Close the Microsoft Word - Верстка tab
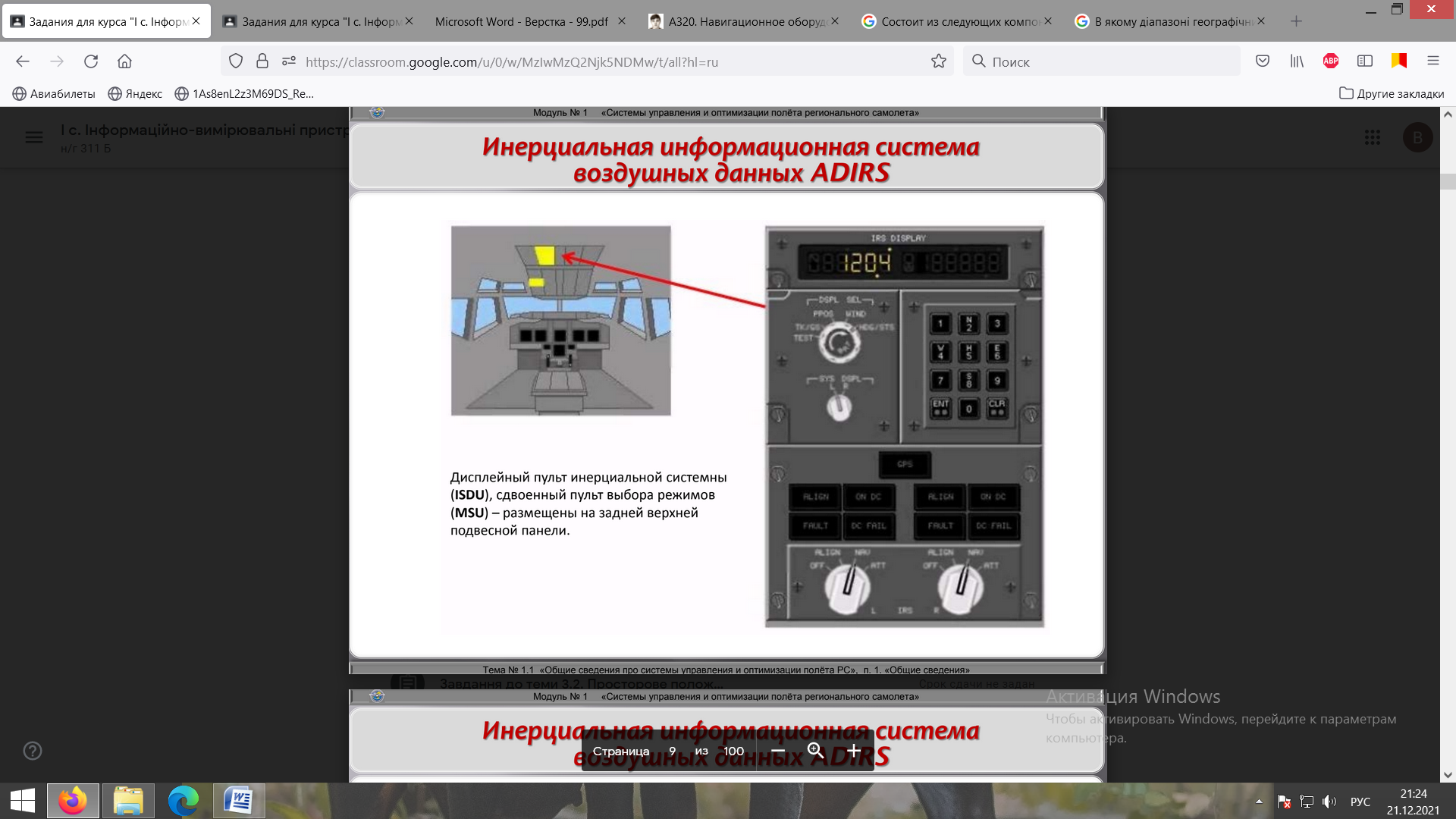1456x819 pixels. tap(622, 21)
